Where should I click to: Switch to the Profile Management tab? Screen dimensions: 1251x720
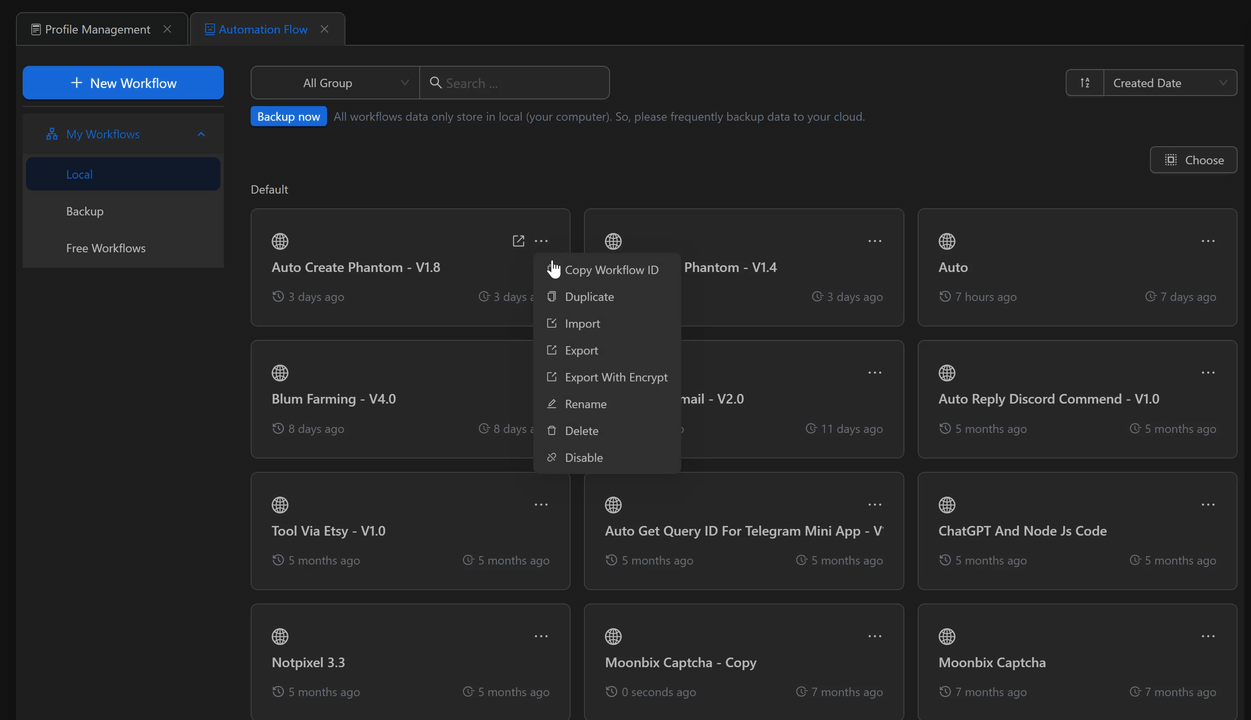coord(97,29)
